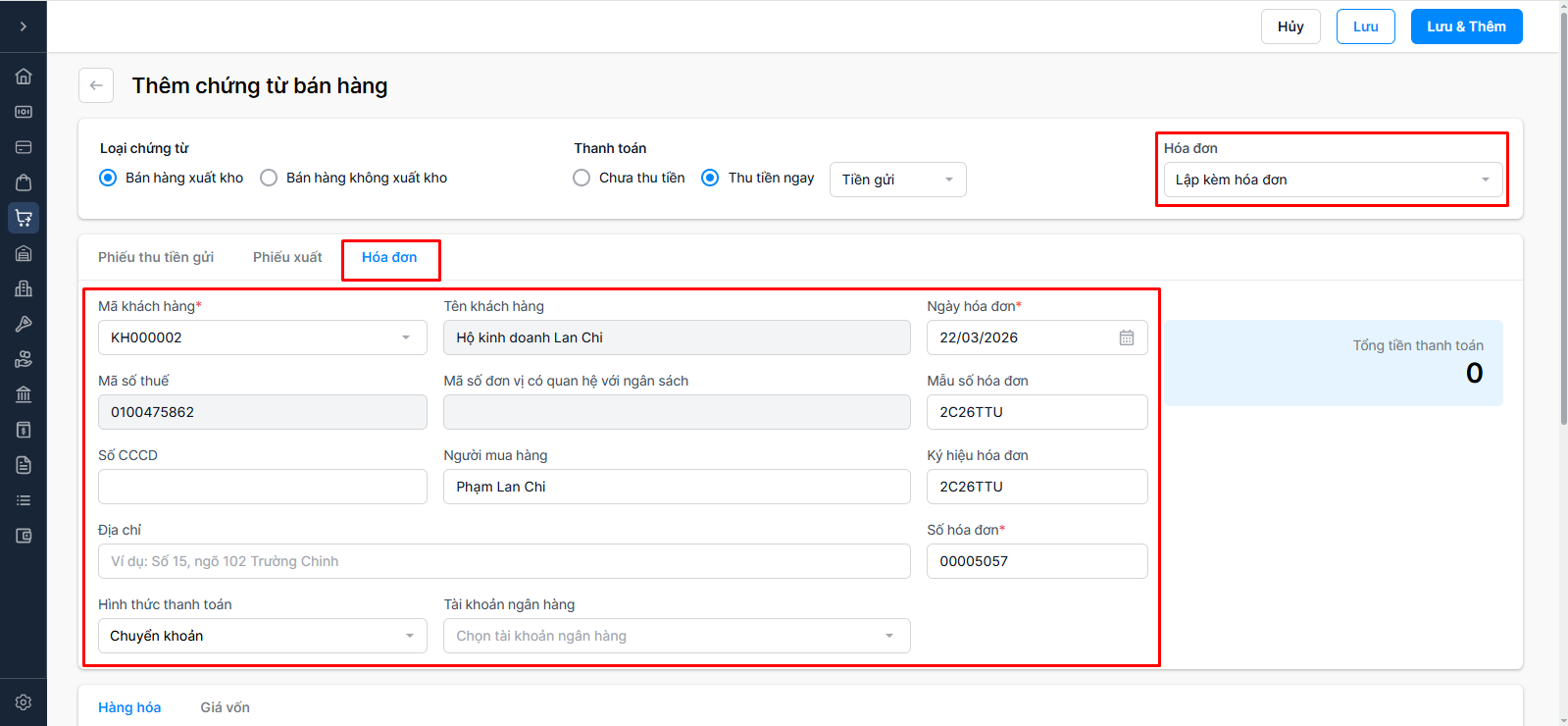Click the Lưu & Thêm button
The width and height of the screenshot is (1568, 726).
click(1466, 26)
